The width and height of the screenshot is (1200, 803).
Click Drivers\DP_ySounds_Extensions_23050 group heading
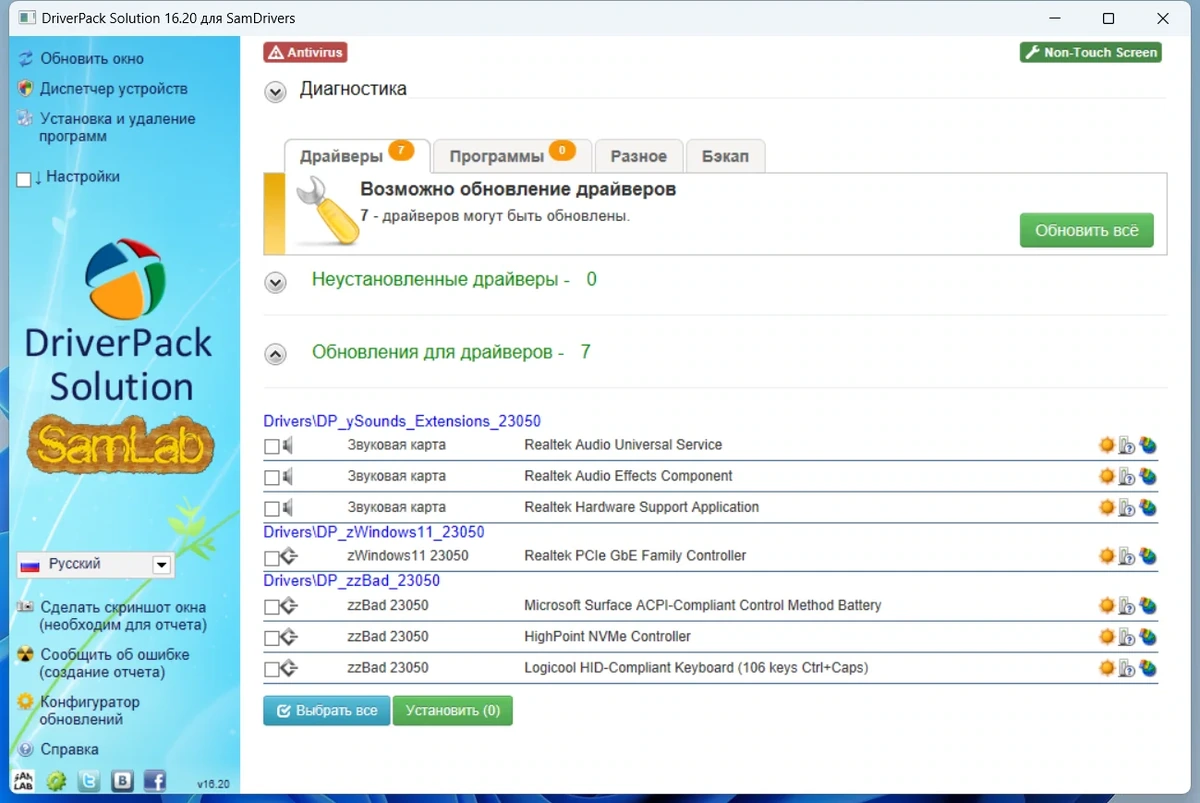pyautogui.click(x=402, y=421)
